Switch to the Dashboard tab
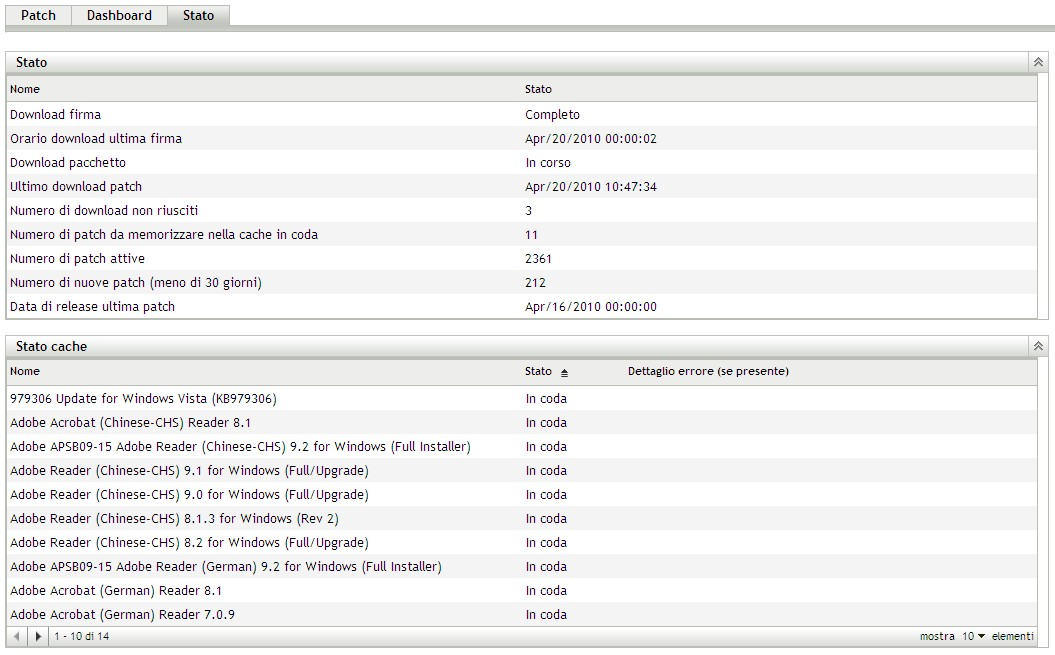This screenshot has height=655, width=1055. coord(119,15)
